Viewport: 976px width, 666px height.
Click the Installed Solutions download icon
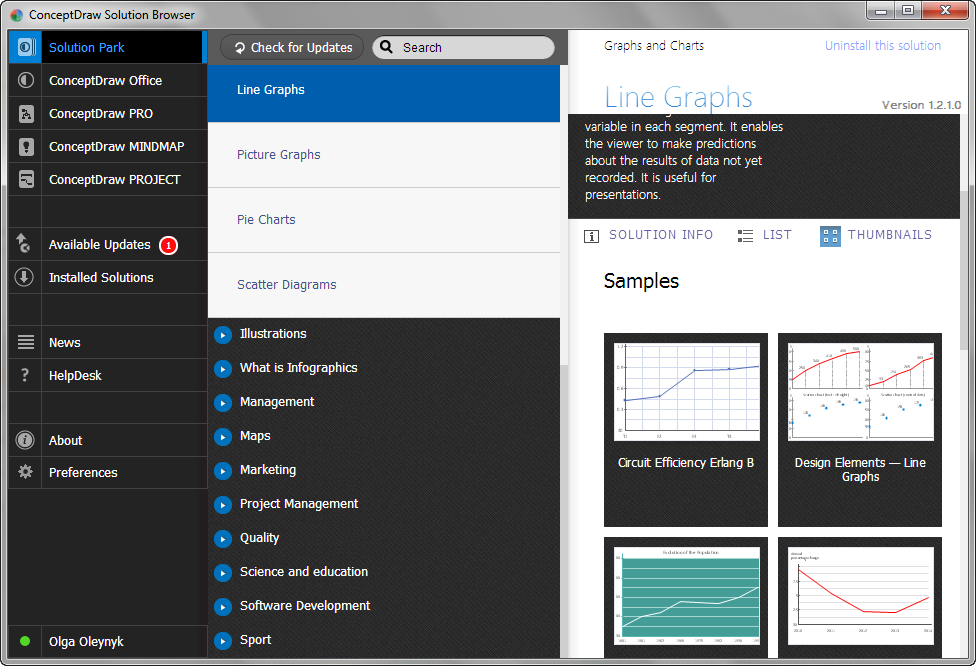(24, 277)
